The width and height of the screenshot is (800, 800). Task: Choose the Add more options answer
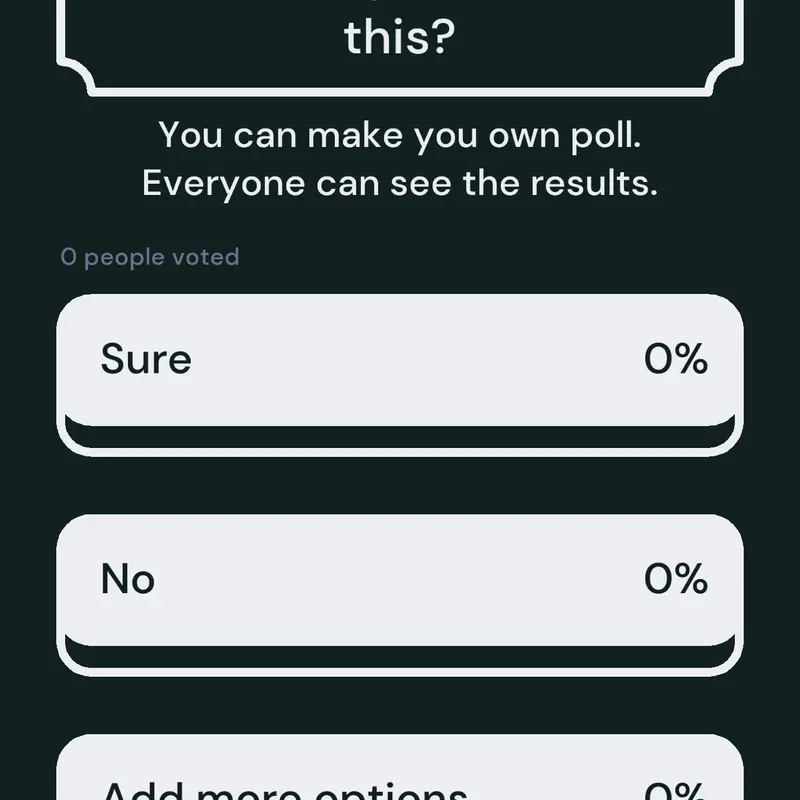(x=399, y=767)
